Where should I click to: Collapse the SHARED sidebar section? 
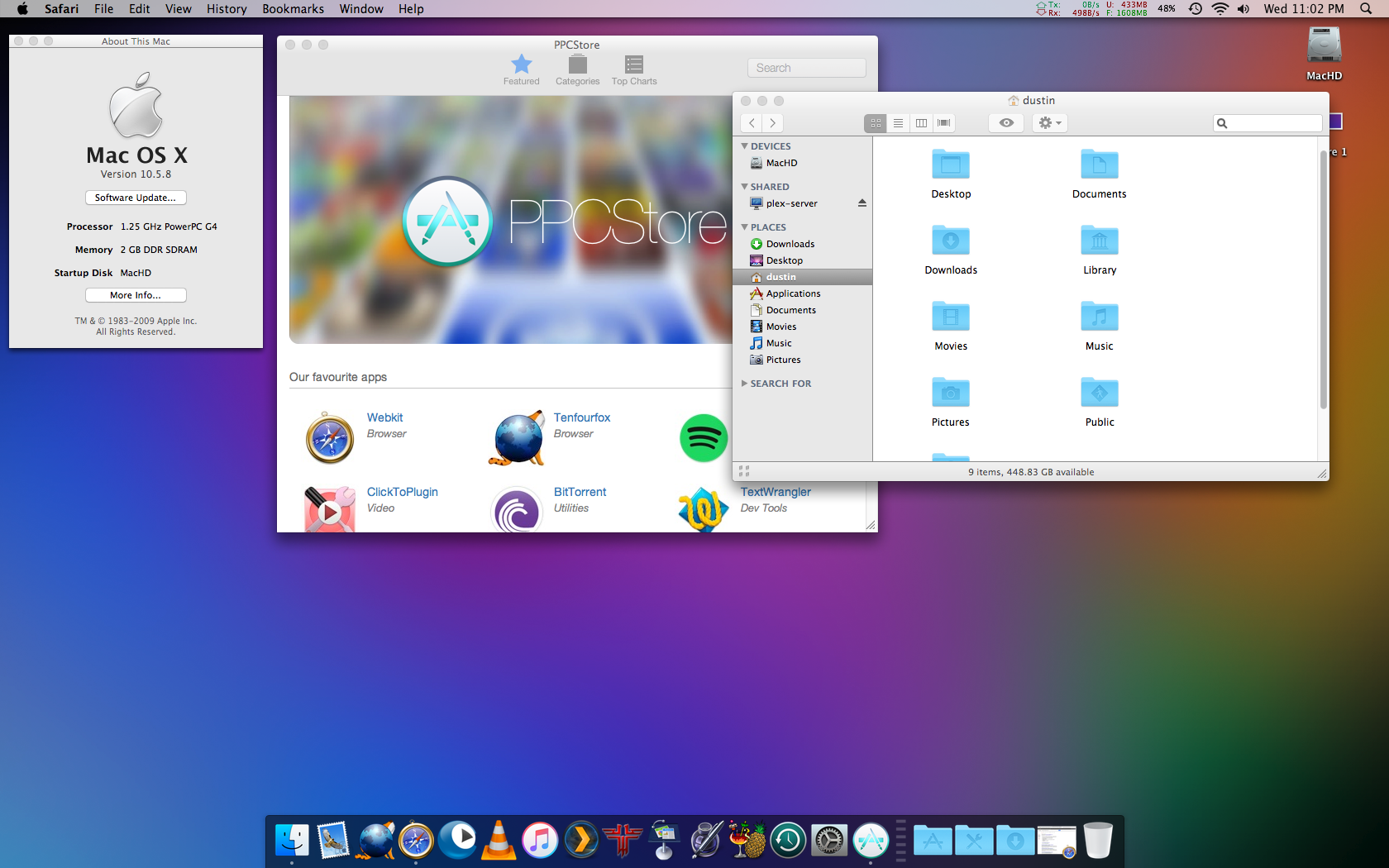(744, 187)
